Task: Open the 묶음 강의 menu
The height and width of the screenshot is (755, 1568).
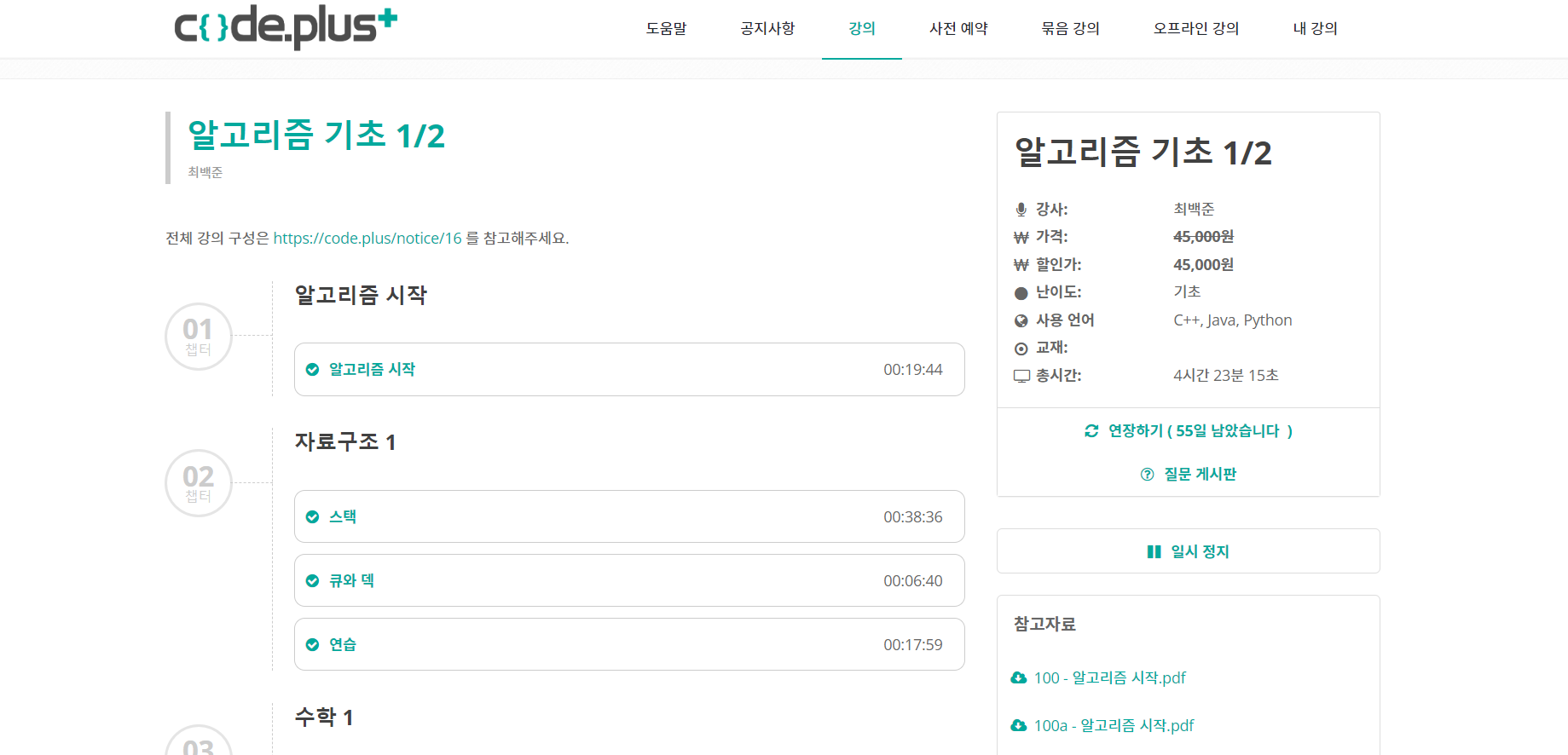Action: 1070,29
